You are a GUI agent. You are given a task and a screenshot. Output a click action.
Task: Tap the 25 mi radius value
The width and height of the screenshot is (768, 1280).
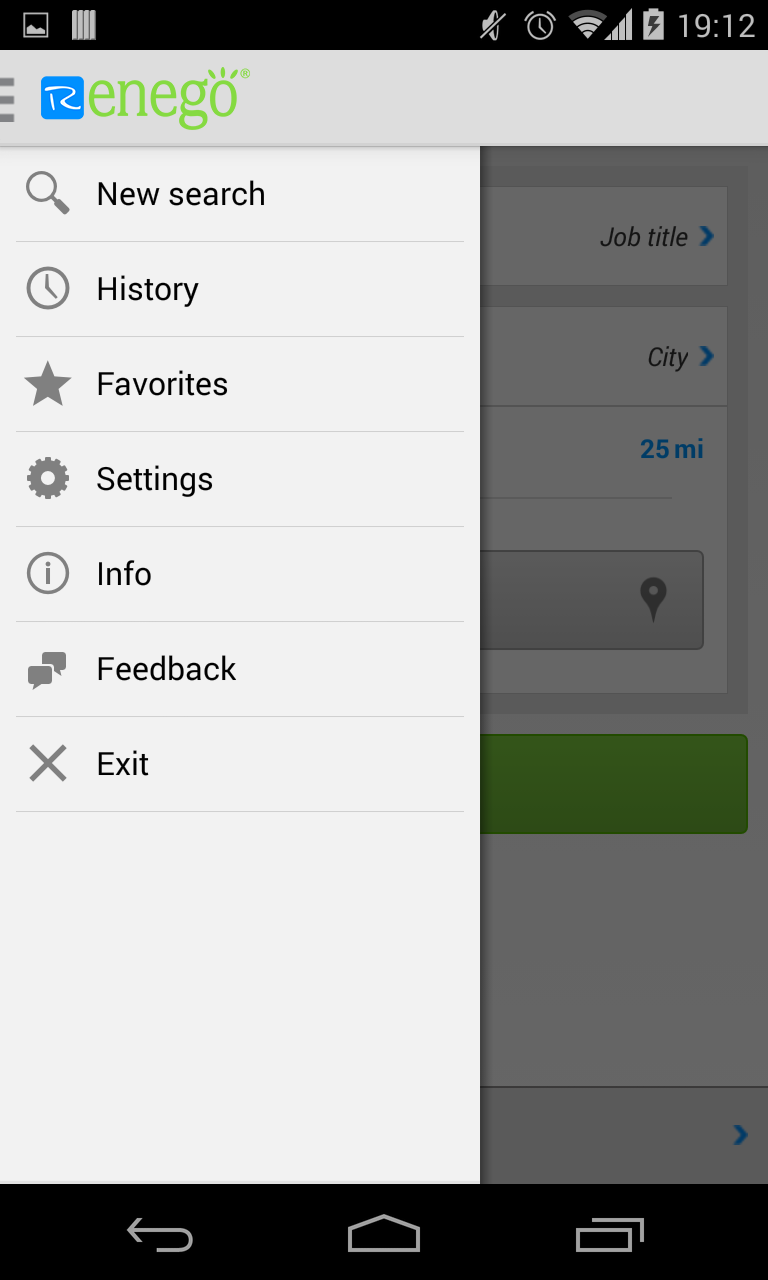[671, 449]
